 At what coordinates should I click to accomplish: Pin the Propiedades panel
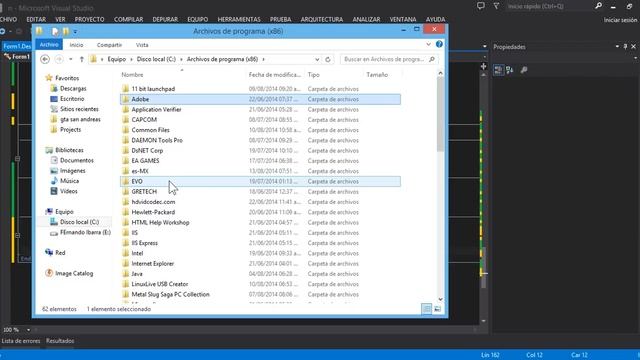pyautogui.click(x=625, y=47)
